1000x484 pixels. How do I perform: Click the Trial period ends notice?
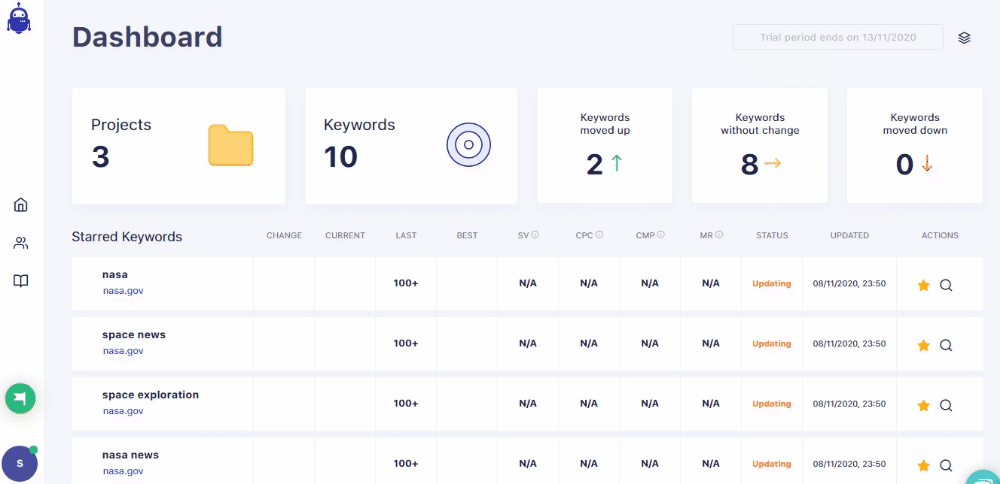coord(838,37)
